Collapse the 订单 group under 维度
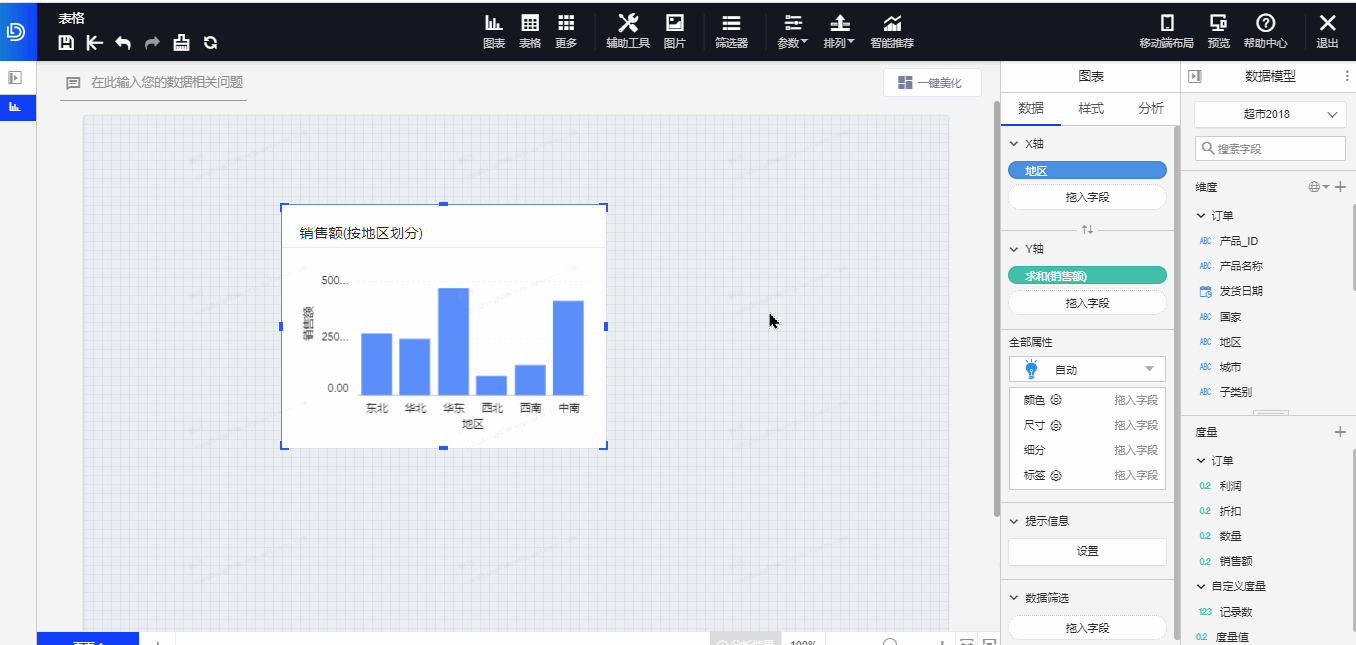 click(1201, 216)
